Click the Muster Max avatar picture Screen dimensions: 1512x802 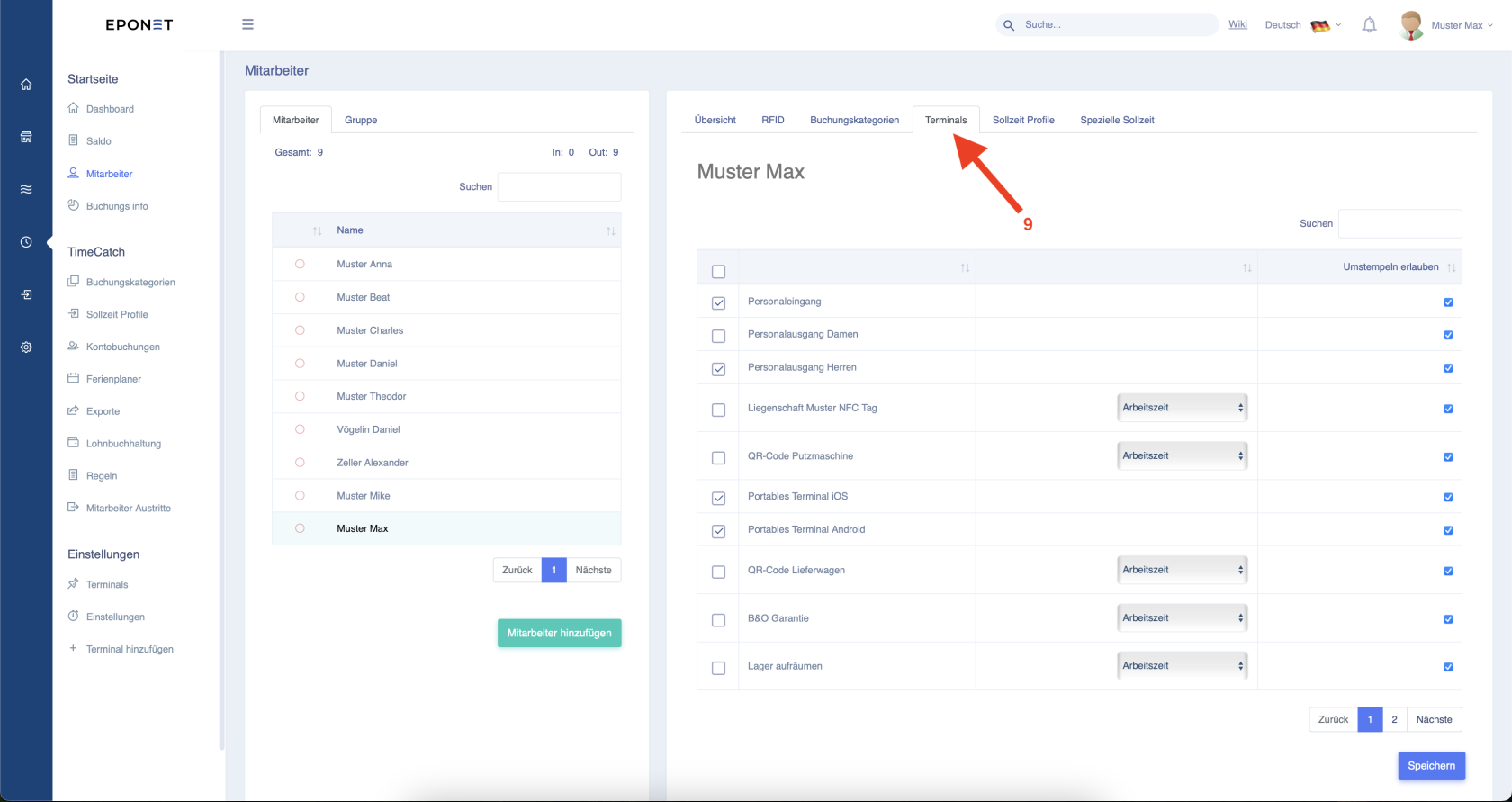[1411, 25]
